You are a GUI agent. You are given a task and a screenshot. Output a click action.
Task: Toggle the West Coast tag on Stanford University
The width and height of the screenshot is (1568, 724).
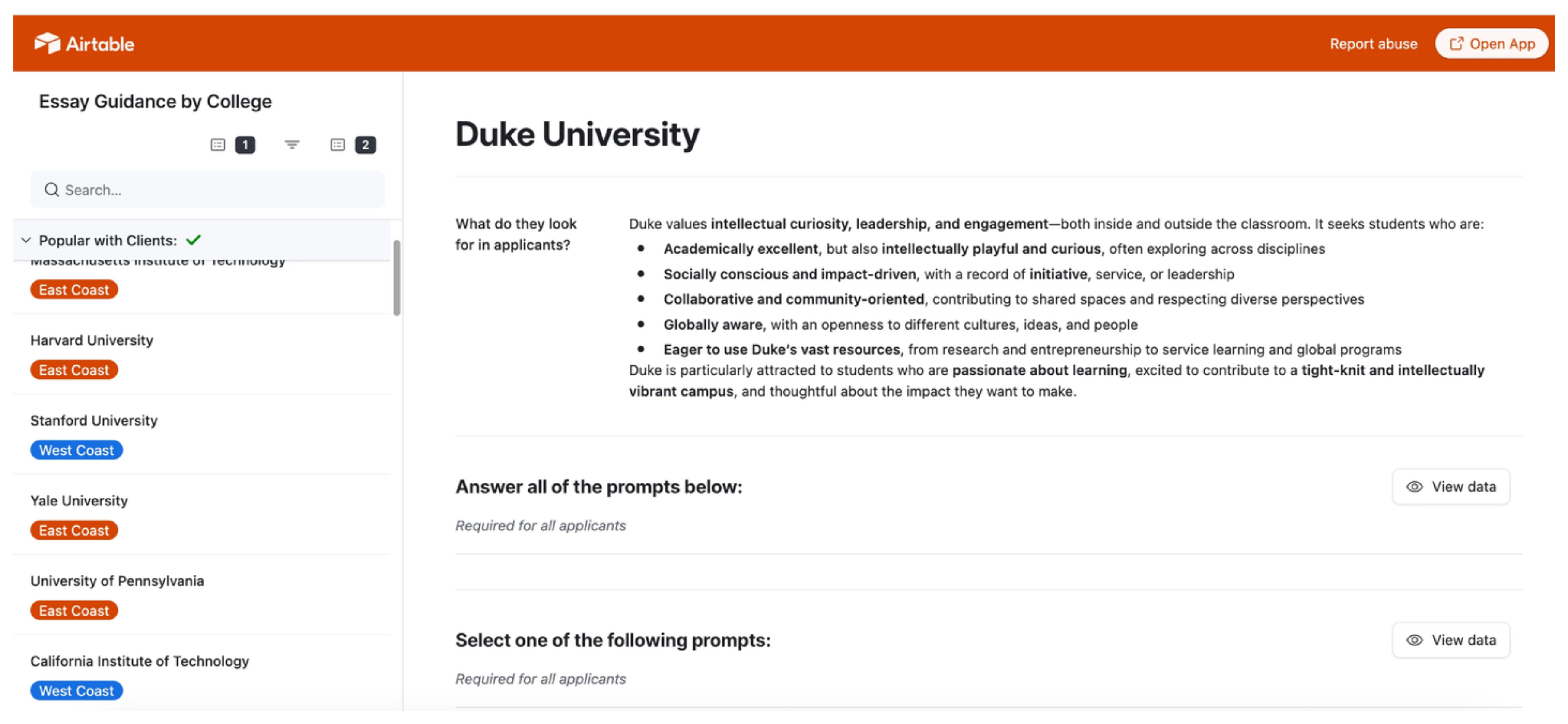(76, 450)
